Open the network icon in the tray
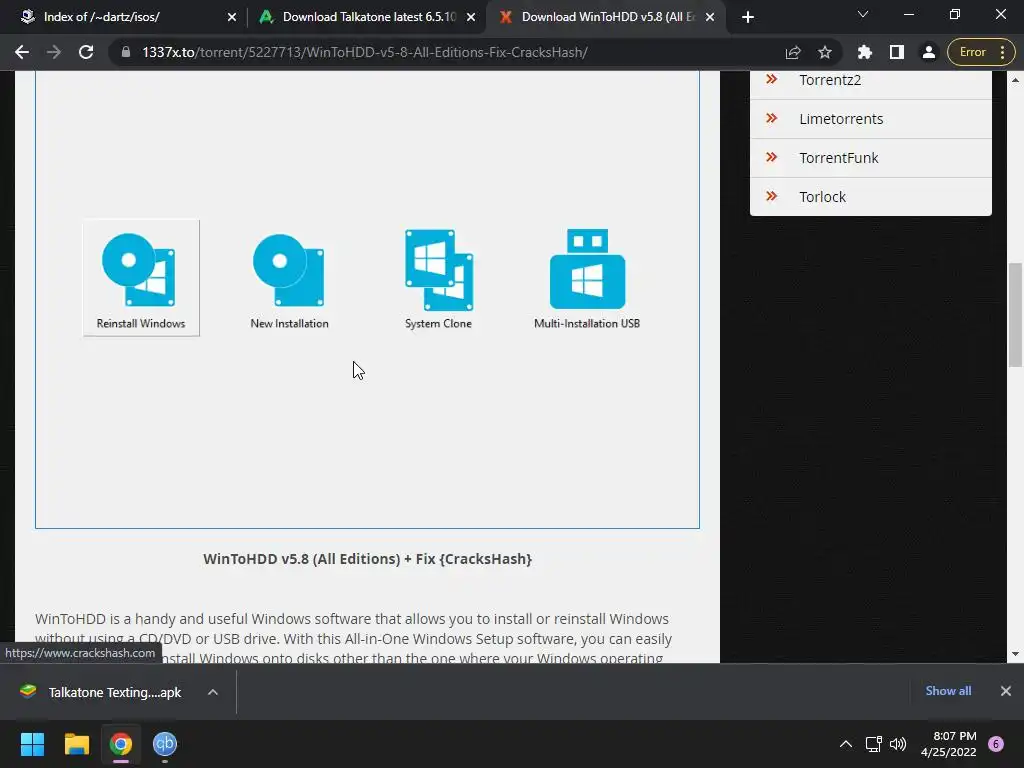Viewport: 1024px width, 768px height. (873, 744)
